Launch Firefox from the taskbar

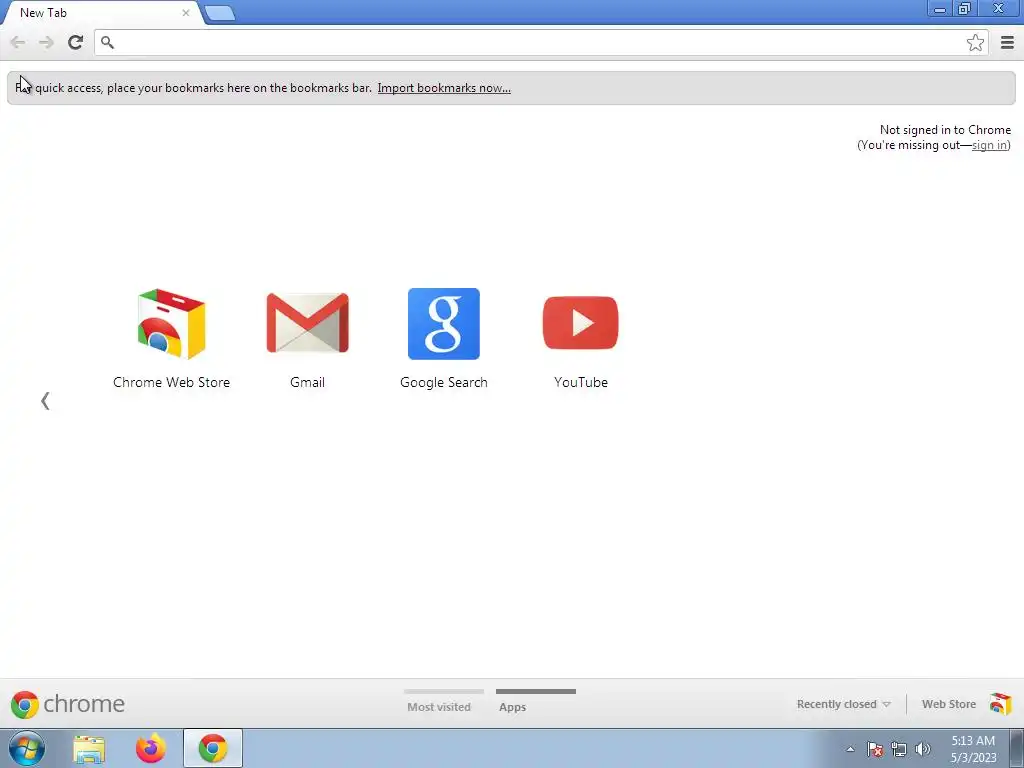(150, 748)
